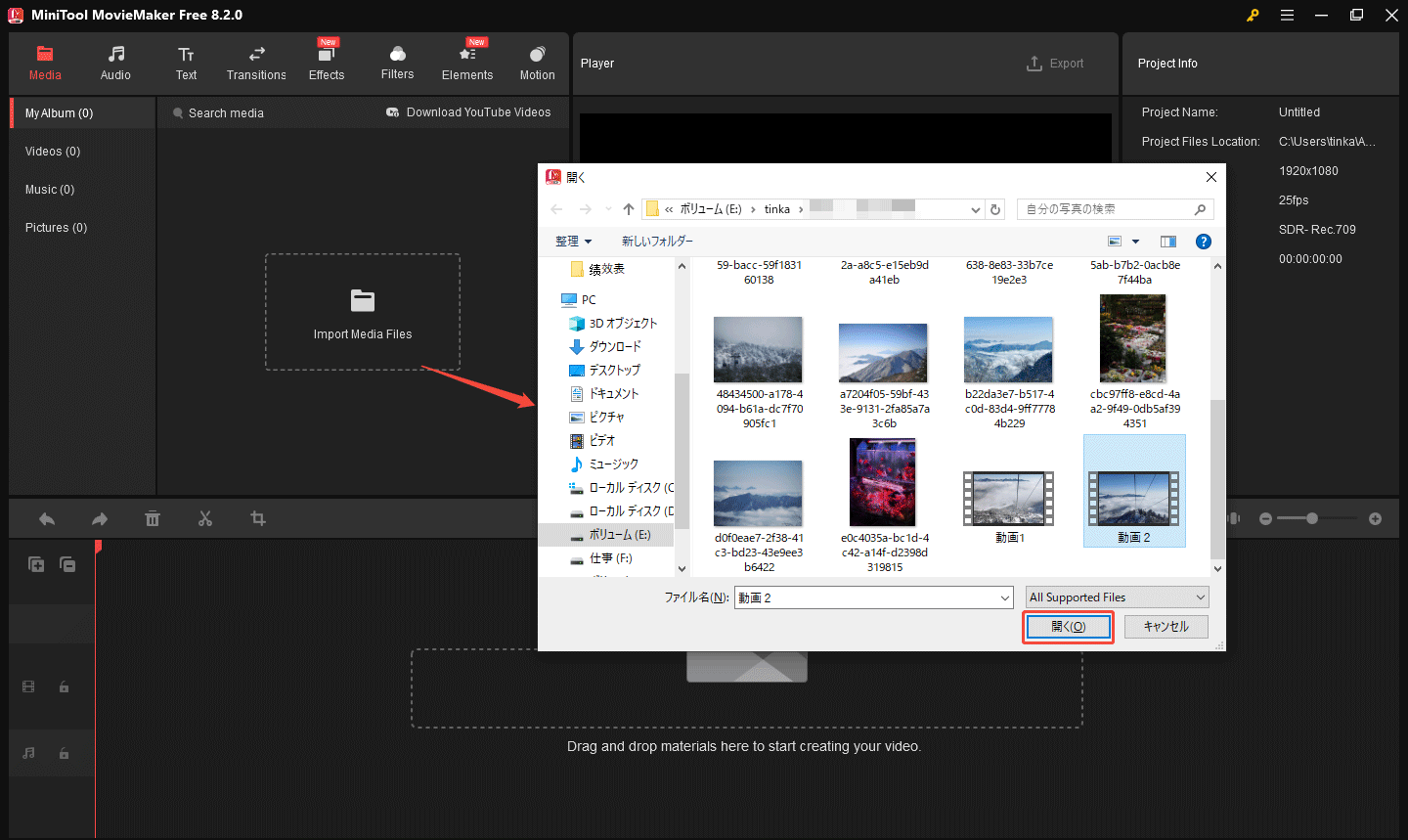Click the timeline redo arrow icon
Image resolution: width=1408 pixels, height=840 pixels.
coord(100,519)
